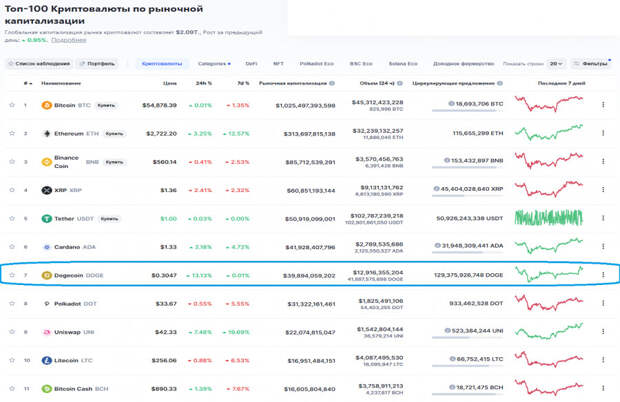Expand three-dot menu in Litecoin row
This screenshot has height=402, width=620.
pos(603,360)
